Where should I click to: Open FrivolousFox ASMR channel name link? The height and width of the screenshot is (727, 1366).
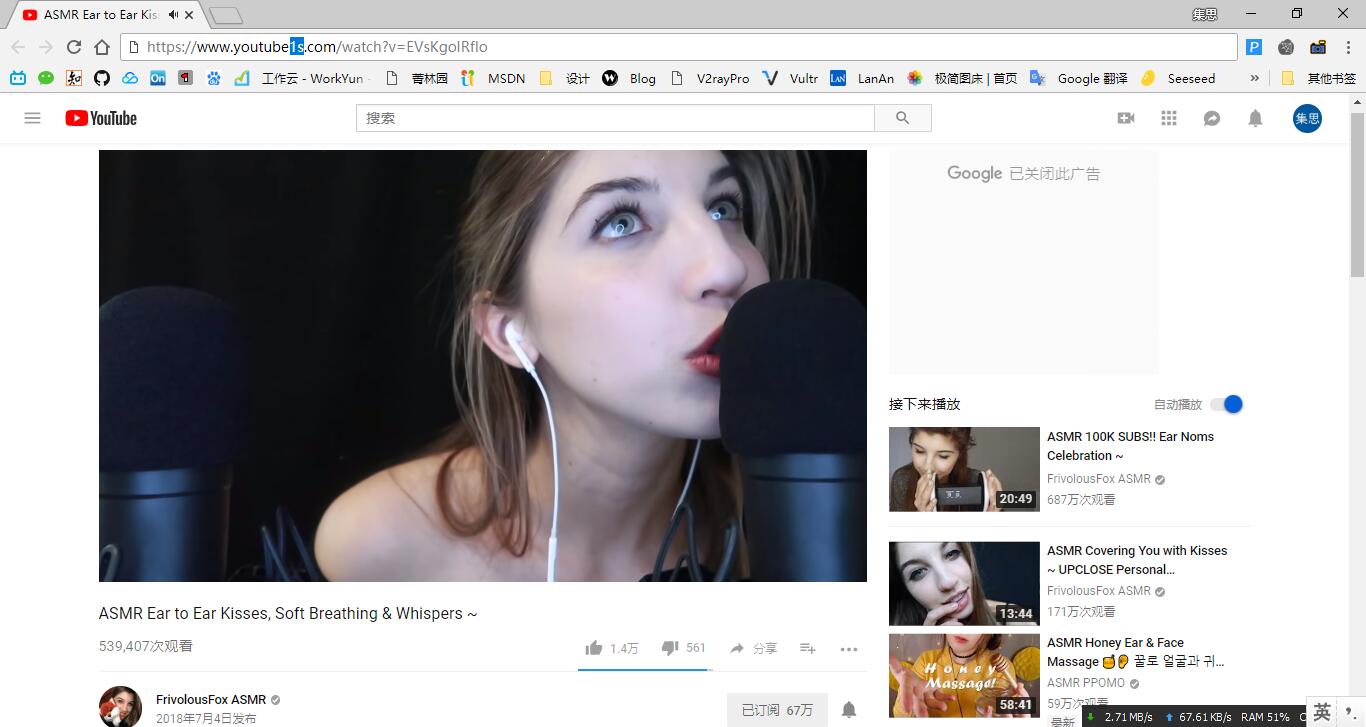(x=211, y=700)
